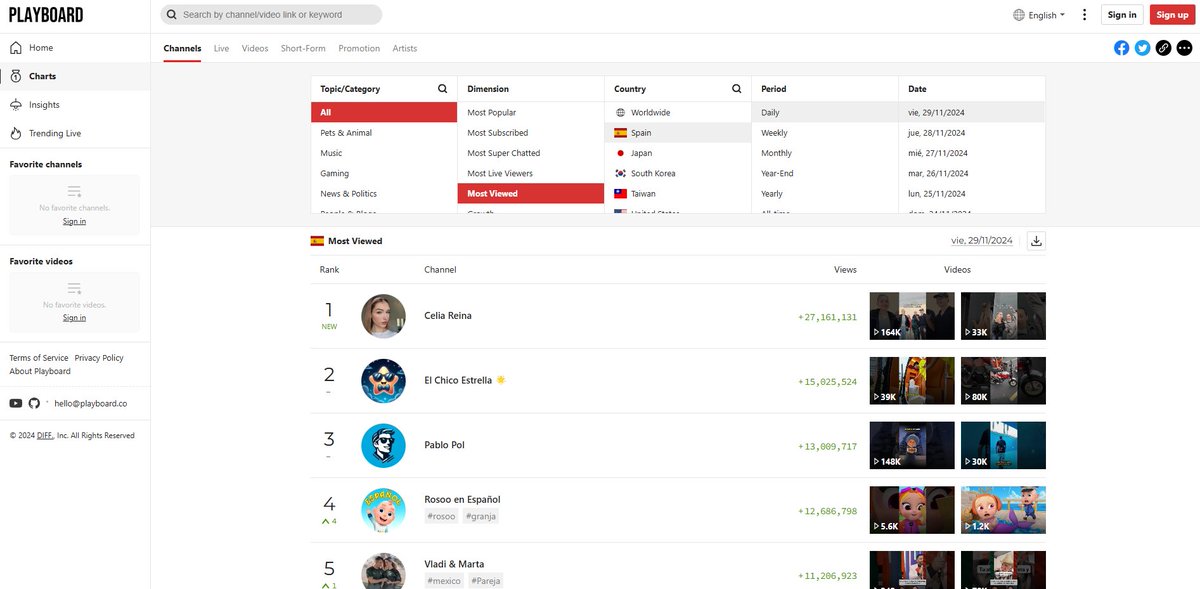Image resolution: width=1200 pixels, height=589 pixels.
Task: Open El Chico Estrella channel avatar
Action: point(383,381)
